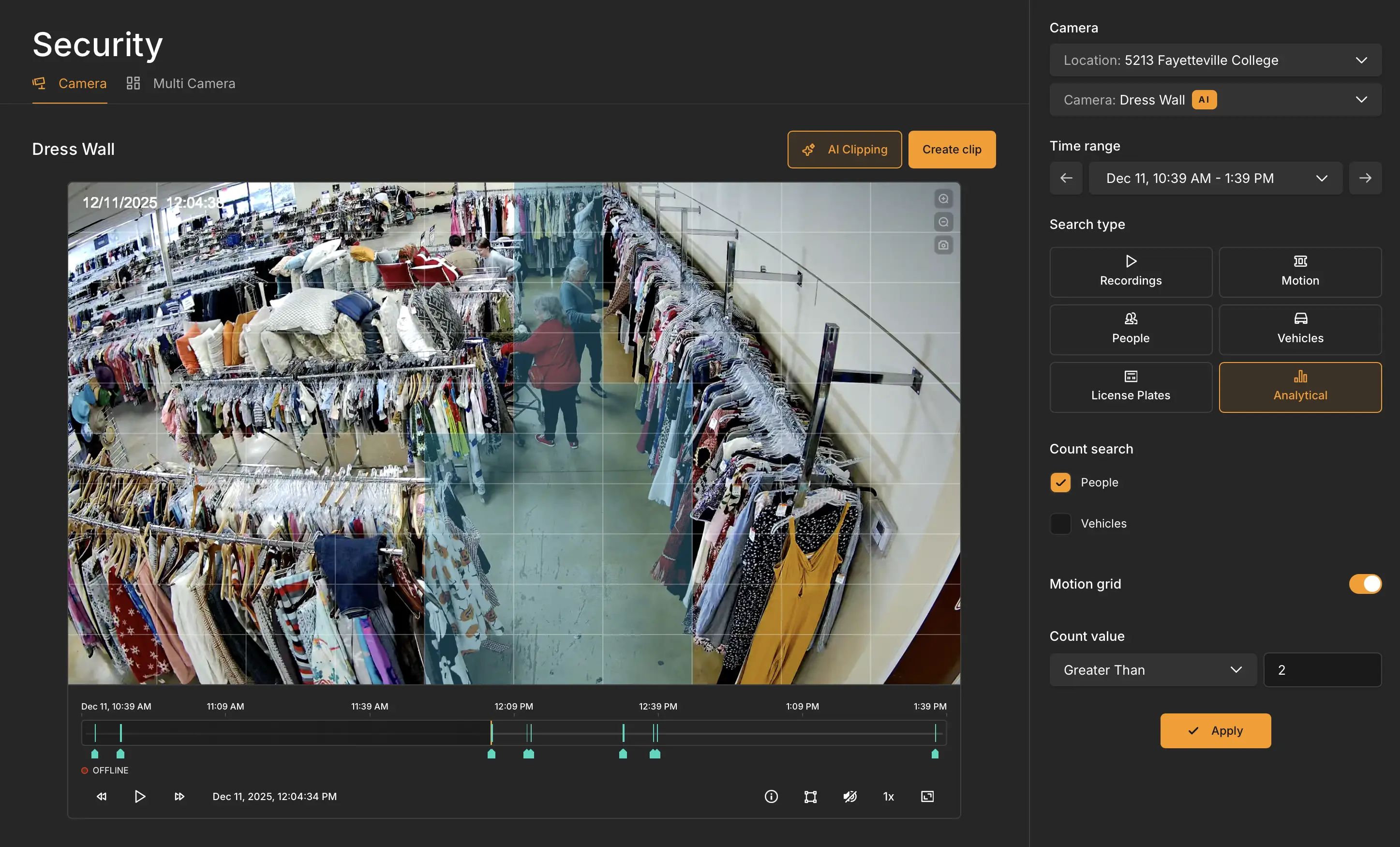
Task: Take a snapshot with the camera icon
Action: (x=943, y=245)
